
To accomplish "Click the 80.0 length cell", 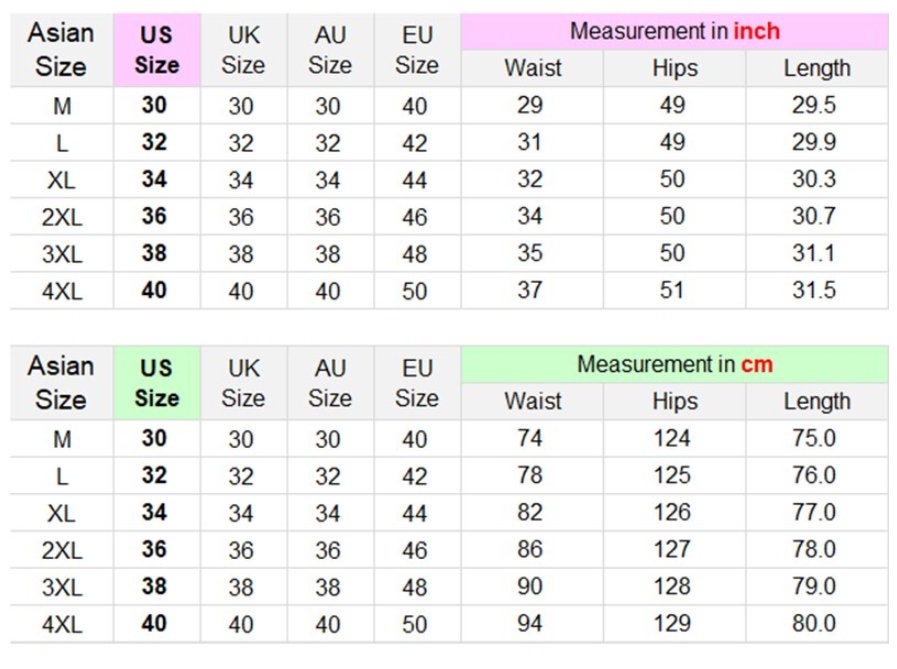I will [814, 624].
